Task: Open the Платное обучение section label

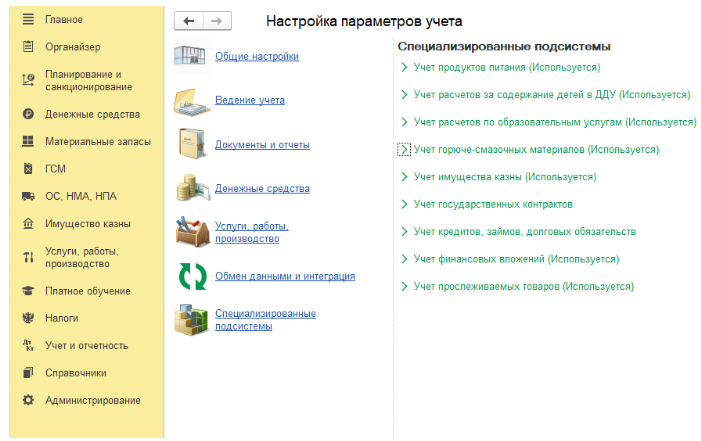Action: coord(88,291)
